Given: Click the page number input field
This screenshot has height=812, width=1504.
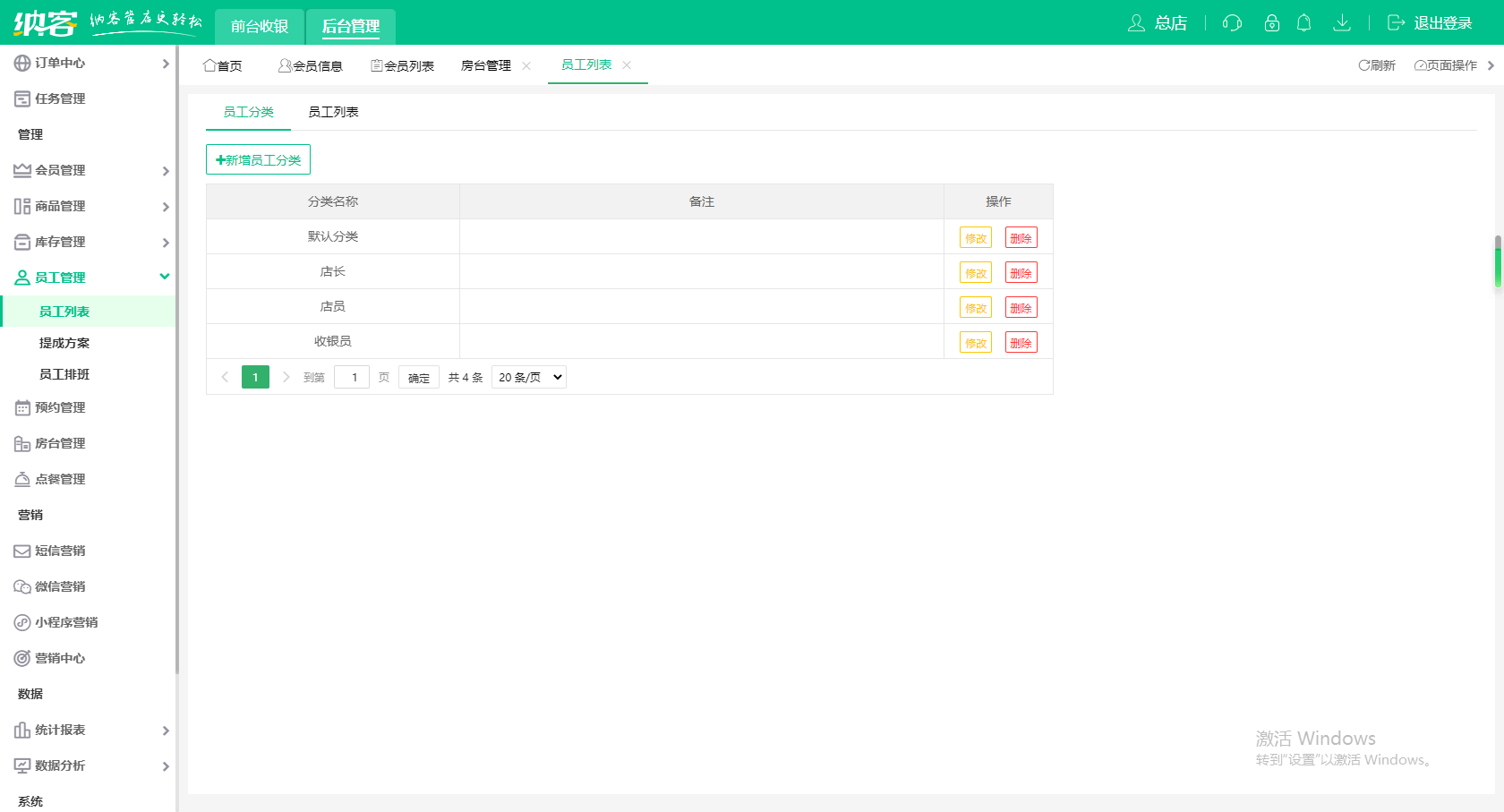Looking at the screenshot, I should click(352, 377).
